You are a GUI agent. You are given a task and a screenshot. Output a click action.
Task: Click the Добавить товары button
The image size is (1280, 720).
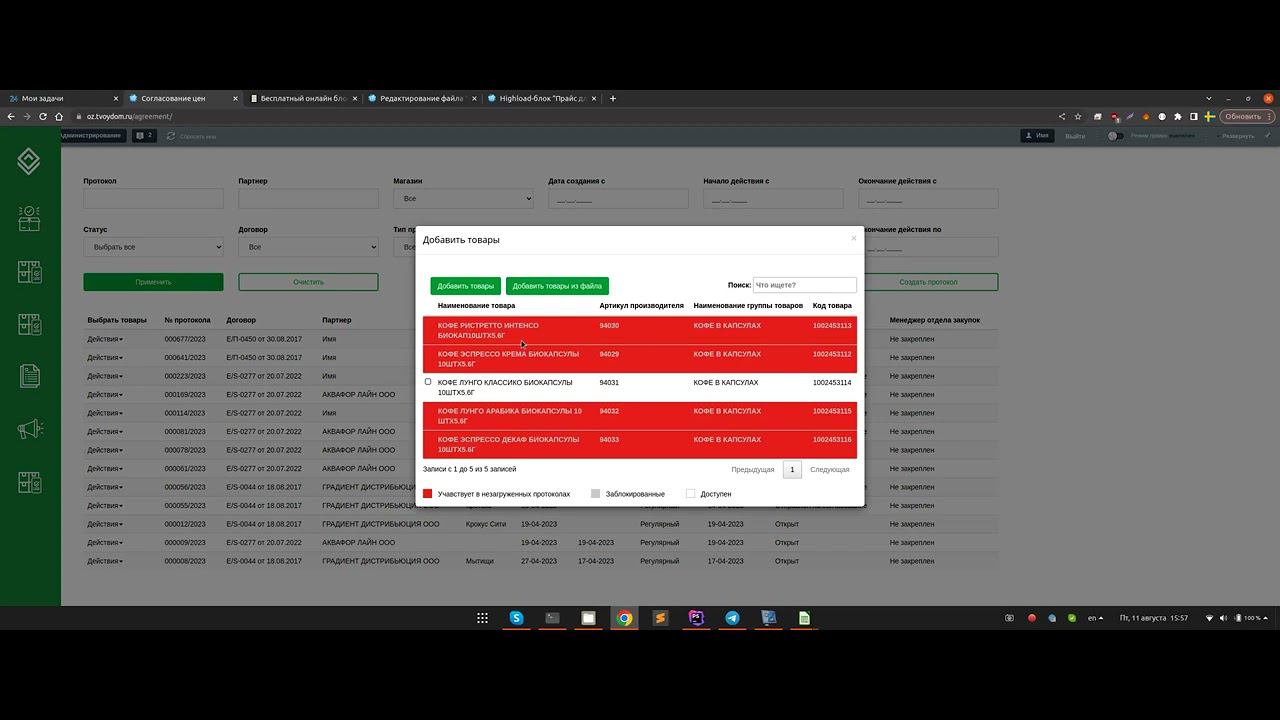465,286
